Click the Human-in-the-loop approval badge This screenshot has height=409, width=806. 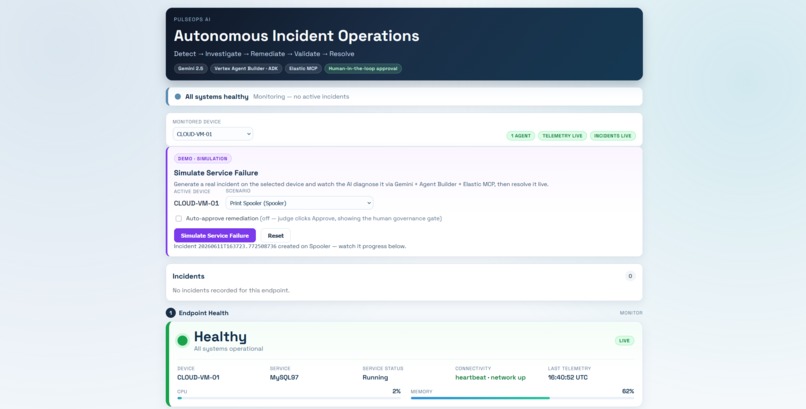point(363,68)
